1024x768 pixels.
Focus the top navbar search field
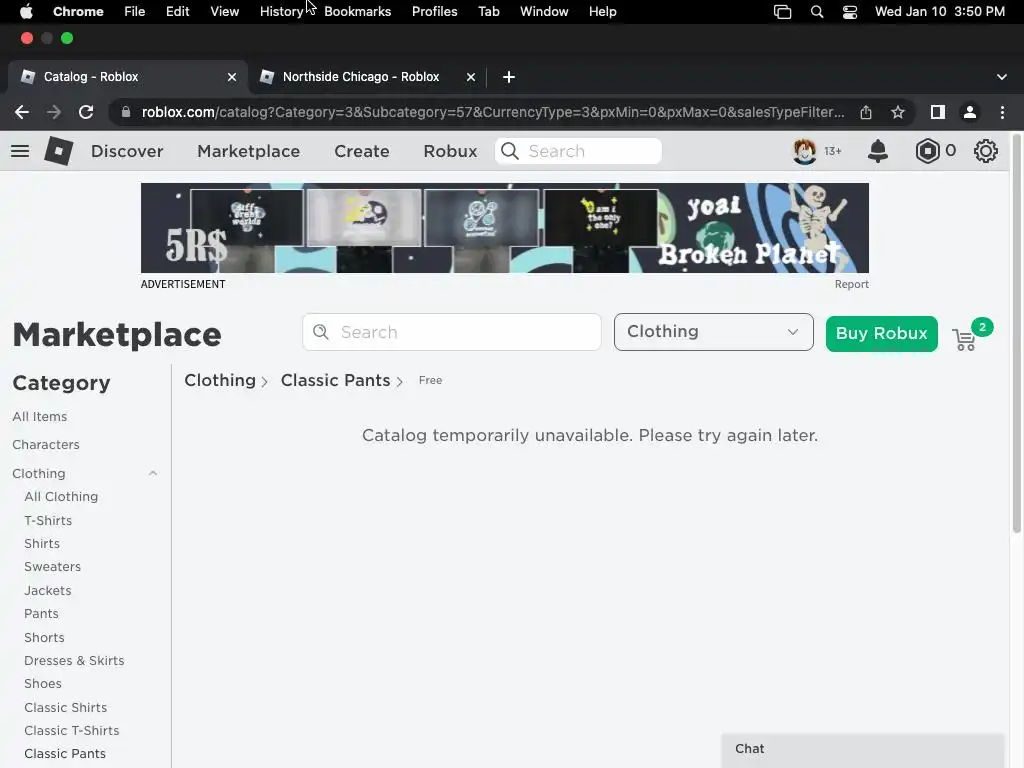578,151
